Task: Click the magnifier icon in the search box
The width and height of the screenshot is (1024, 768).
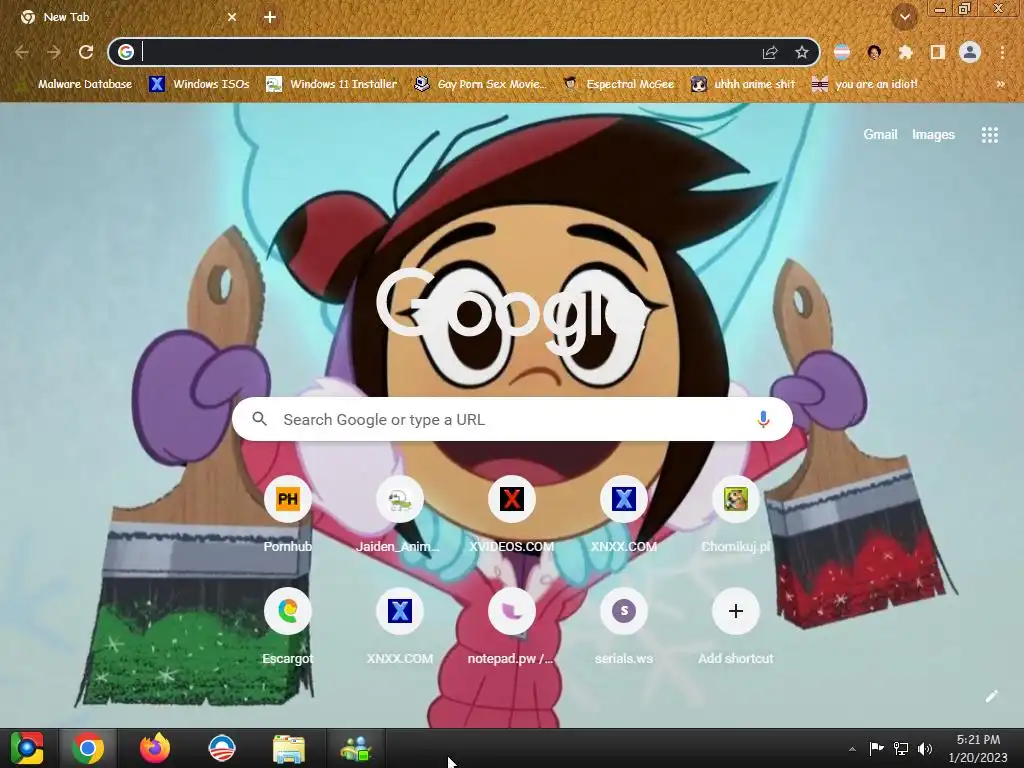Action: (x=259, y=419)
